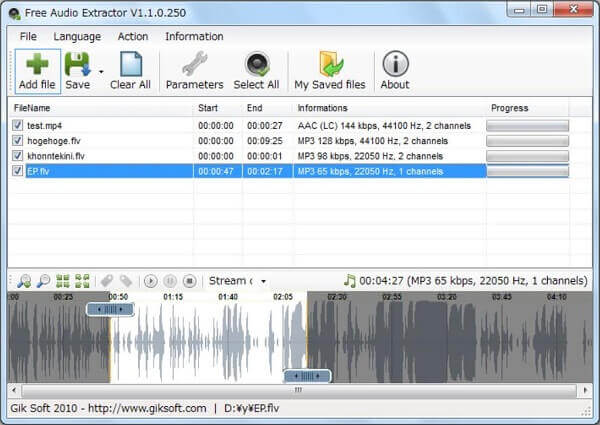Viewport: 600px width, 425px height.
Task: Open the About info icon
Action: (395, 64)
